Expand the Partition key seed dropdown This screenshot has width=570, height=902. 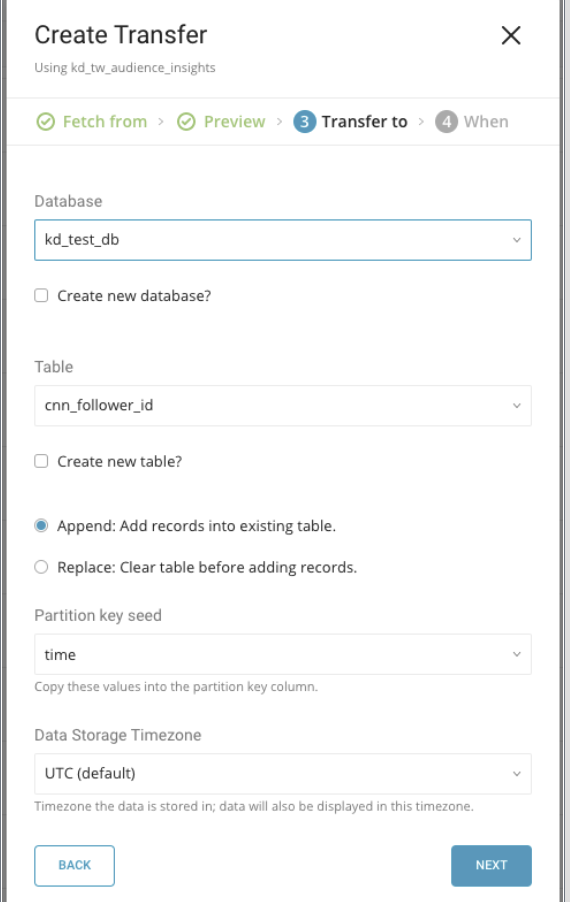coord(283,654)
